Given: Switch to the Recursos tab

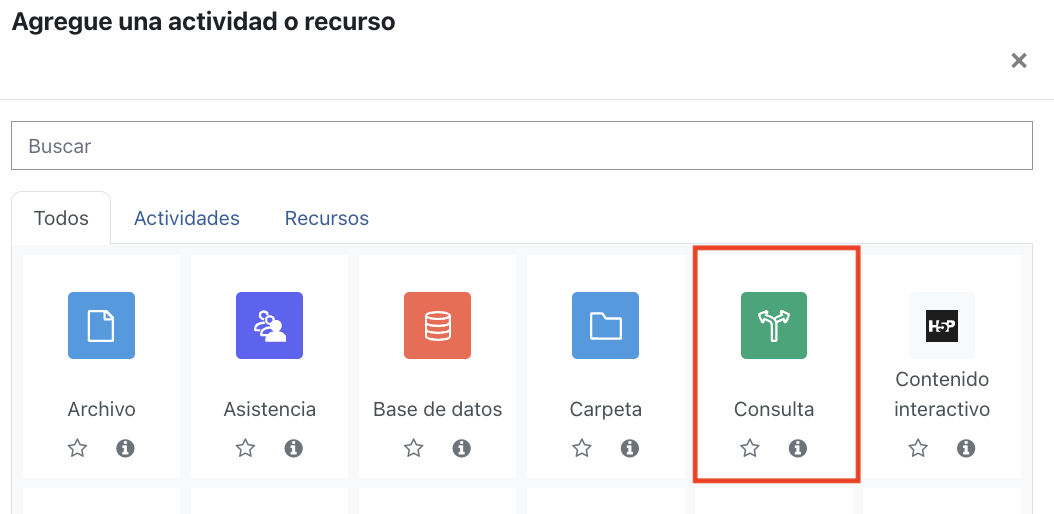Looking at the screenshot, I should click(x=327, y=218).
